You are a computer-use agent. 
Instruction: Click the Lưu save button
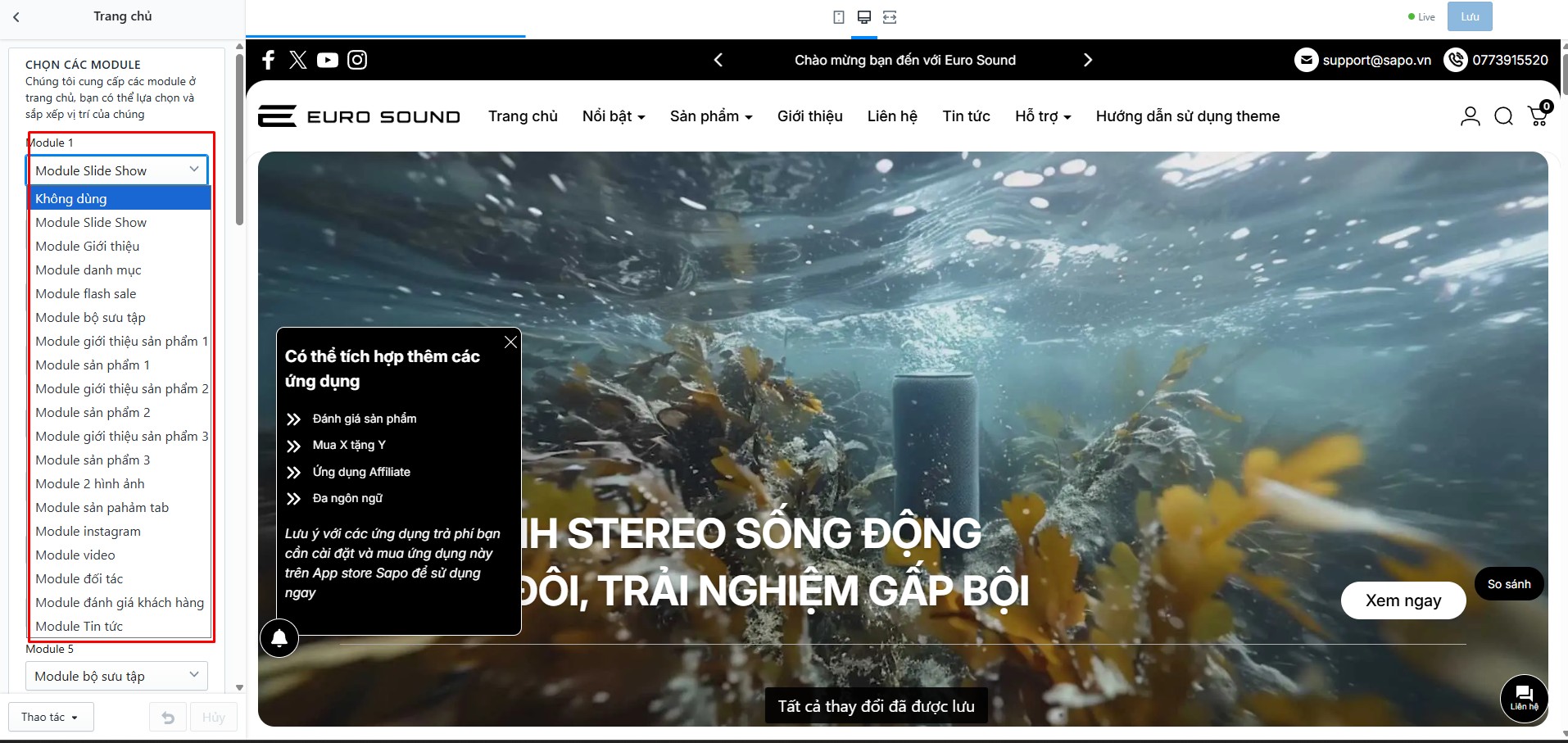click(1470, 16)
